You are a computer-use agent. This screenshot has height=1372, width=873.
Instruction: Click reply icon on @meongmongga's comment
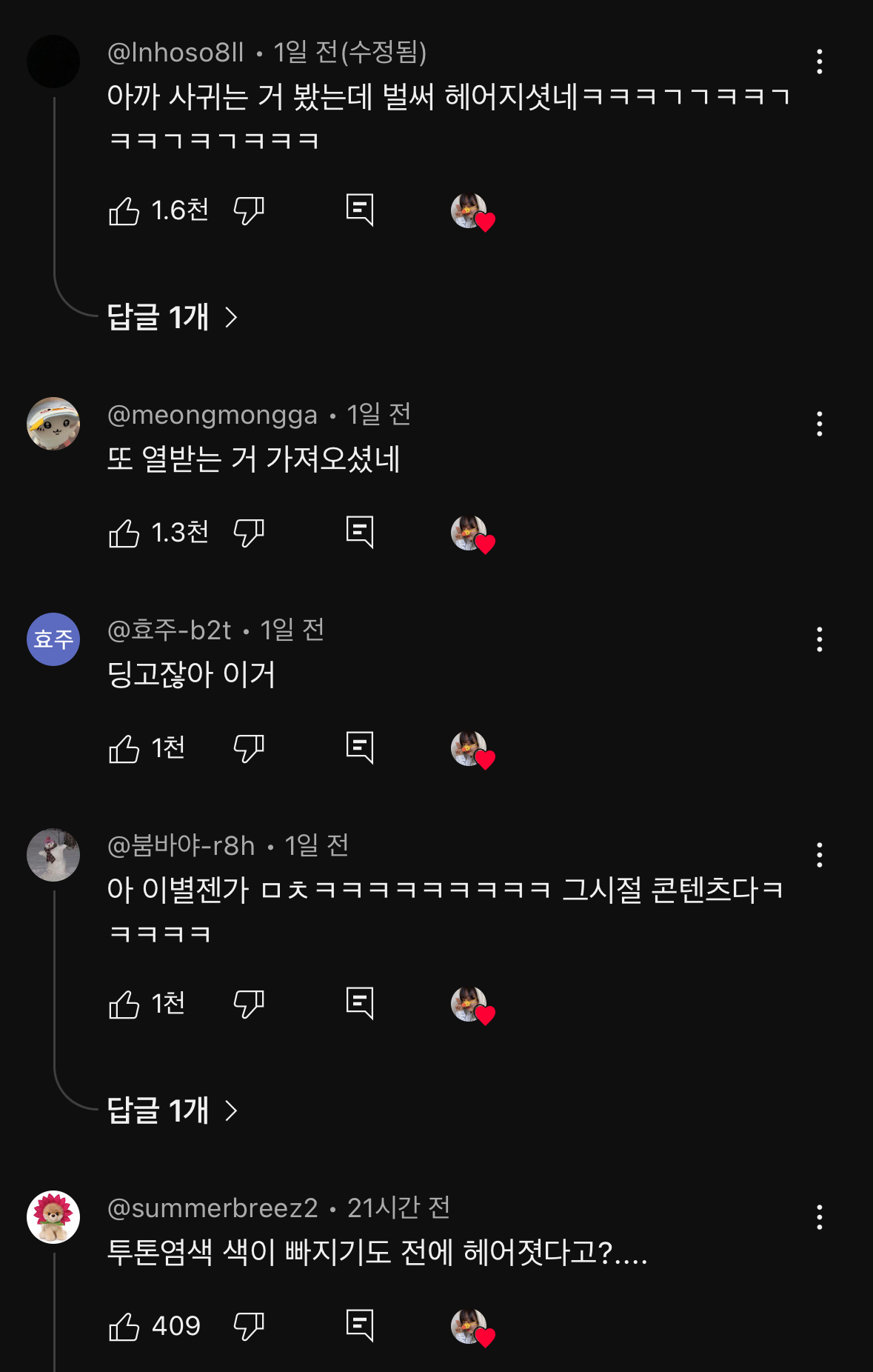pos(360,533)
